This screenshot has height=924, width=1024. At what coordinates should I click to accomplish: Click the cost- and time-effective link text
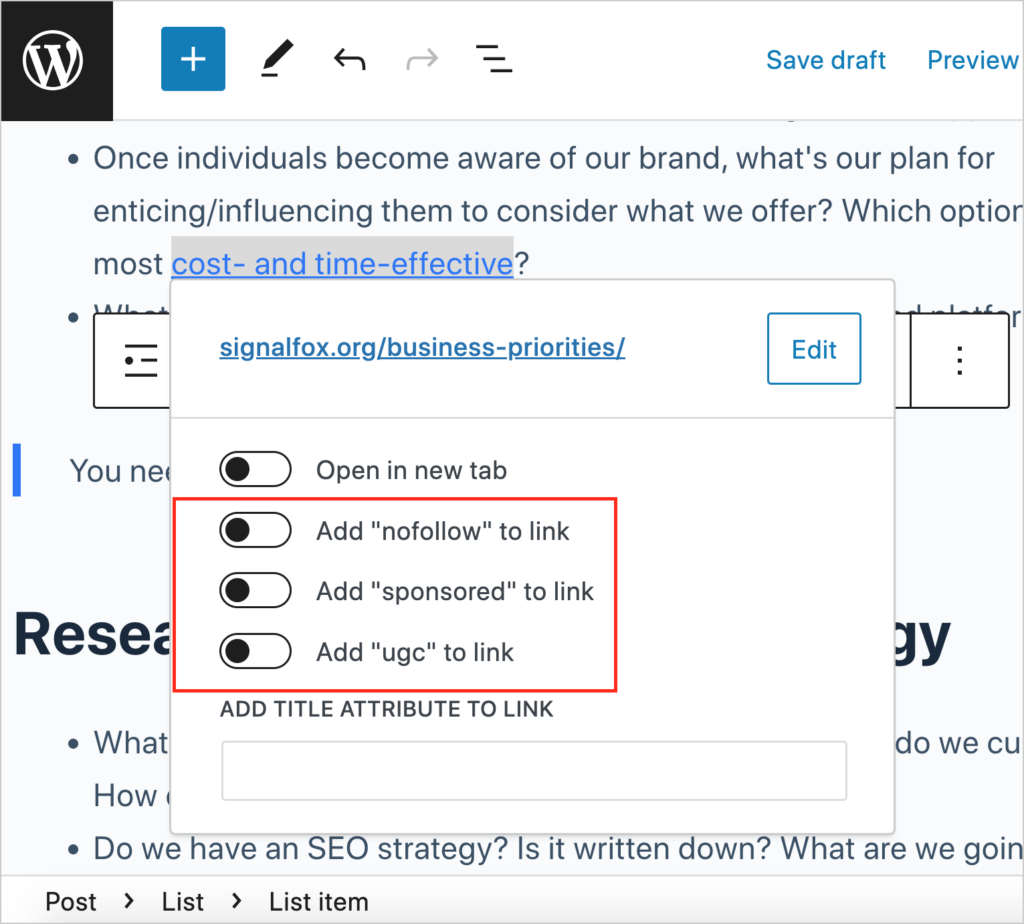click(x=342, y=264)
